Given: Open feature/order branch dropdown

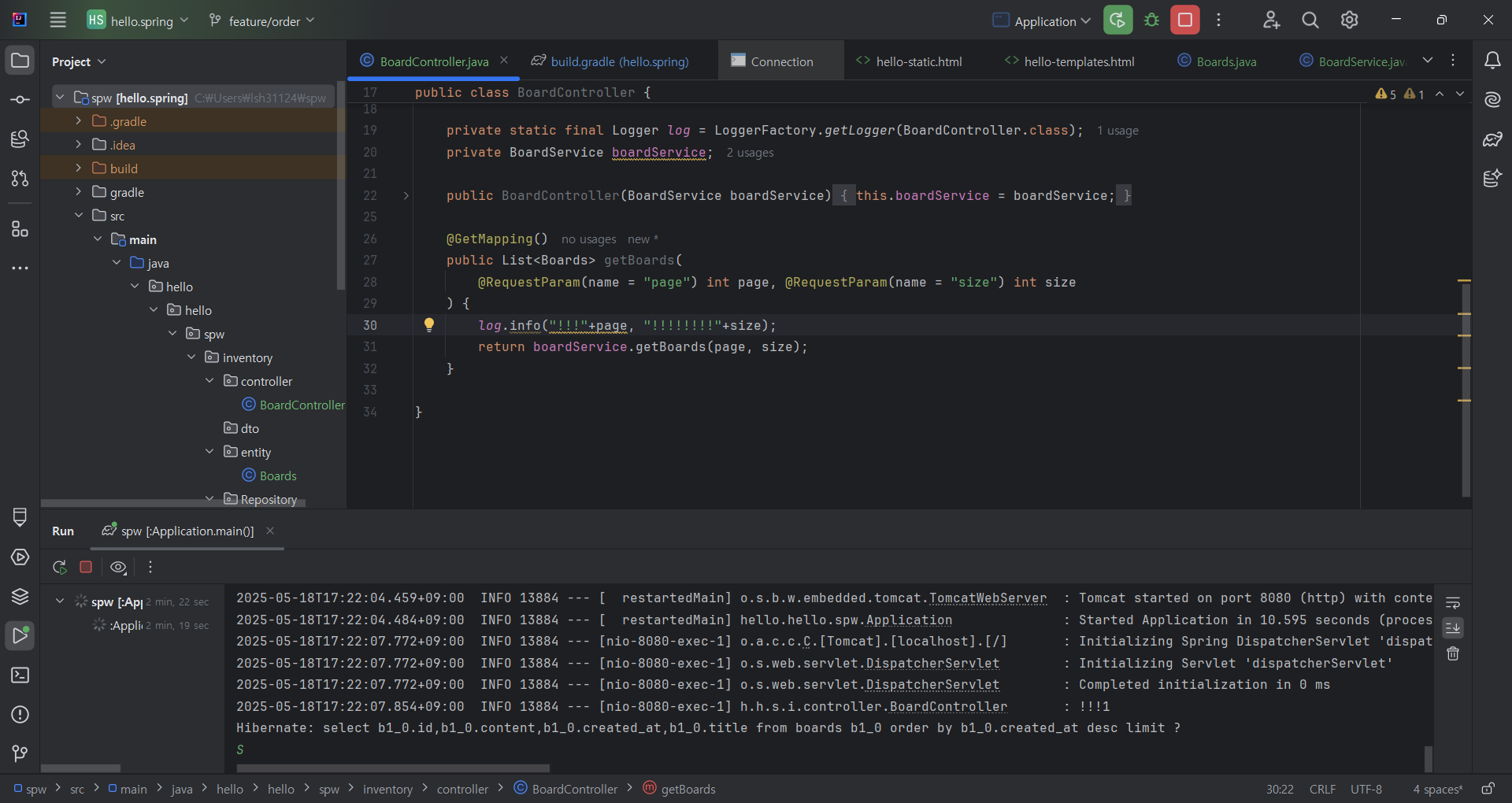Looking at the screenshot, I should tap(261, 20).
